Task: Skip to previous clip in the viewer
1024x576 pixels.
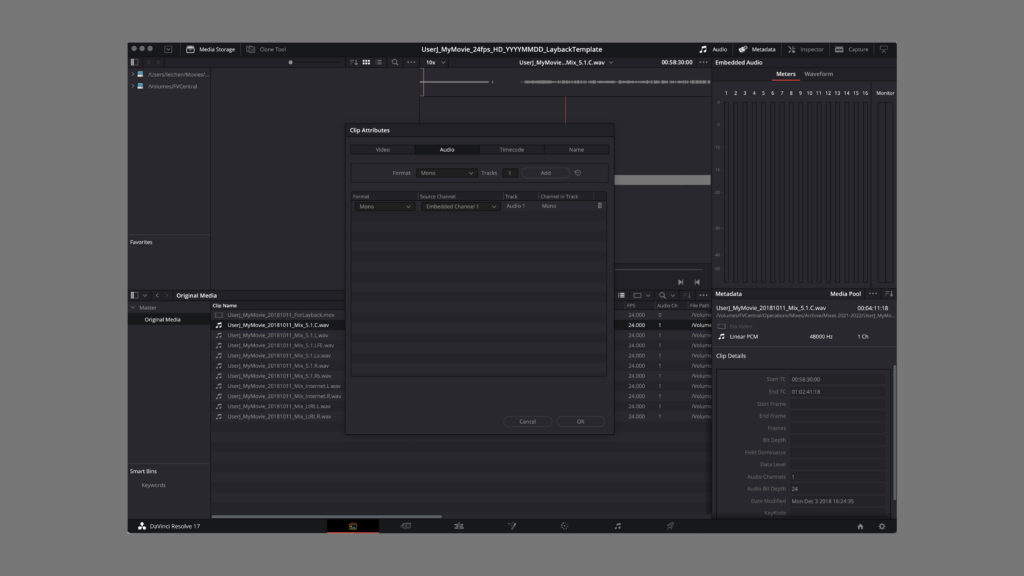Action: (697, 282)
